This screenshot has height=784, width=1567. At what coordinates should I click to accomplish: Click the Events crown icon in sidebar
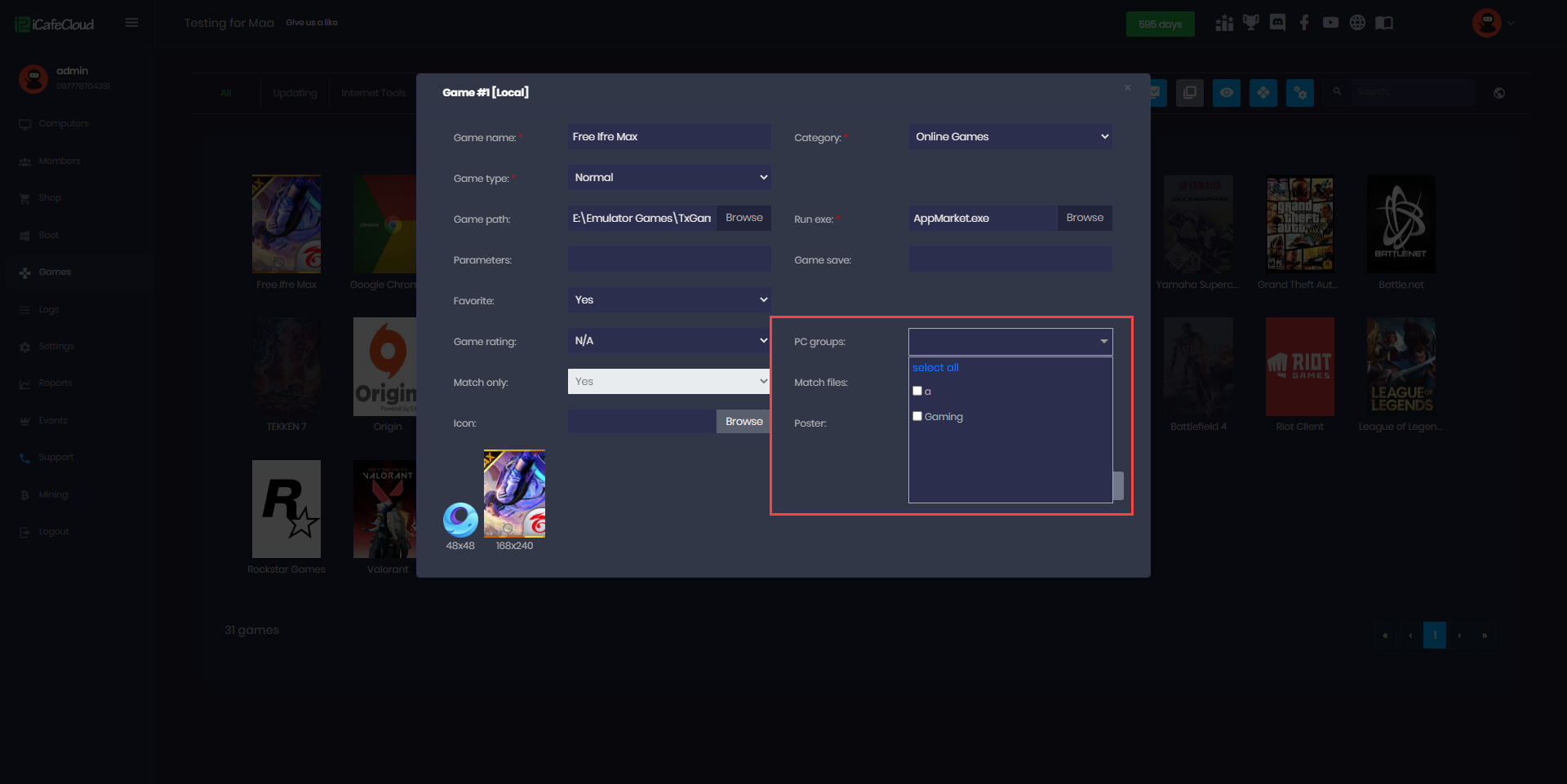tap(24, 421)
